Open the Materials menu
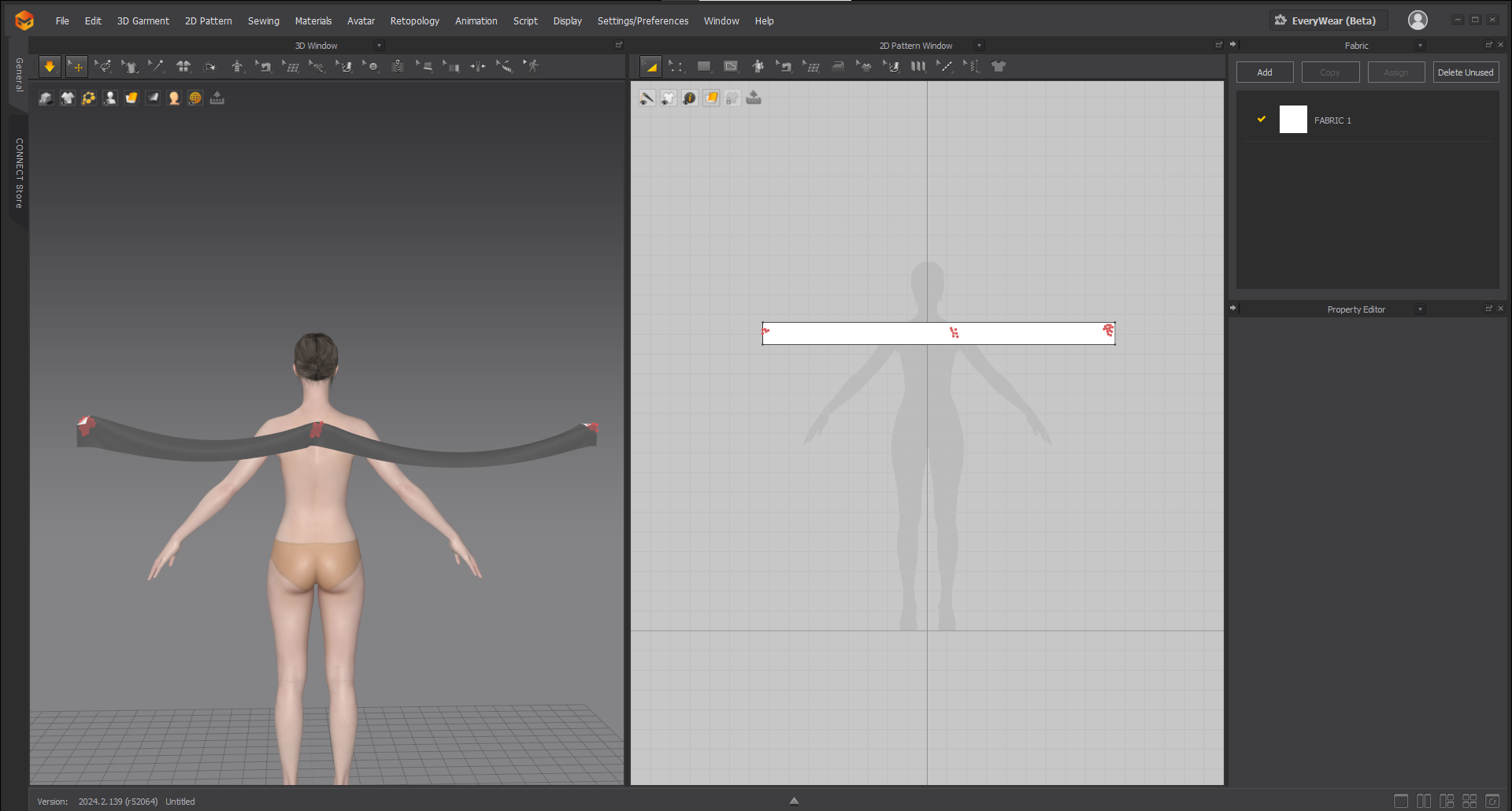 pos(313,21)
